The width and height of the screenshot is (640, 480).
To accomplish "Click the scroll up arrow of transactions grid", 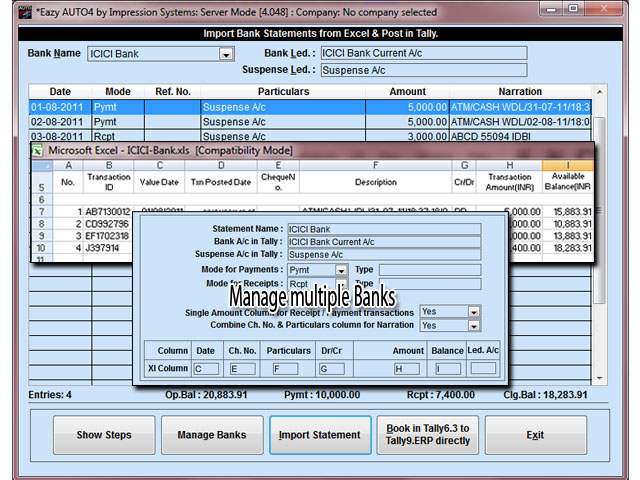I will click(x=599, y=92).
